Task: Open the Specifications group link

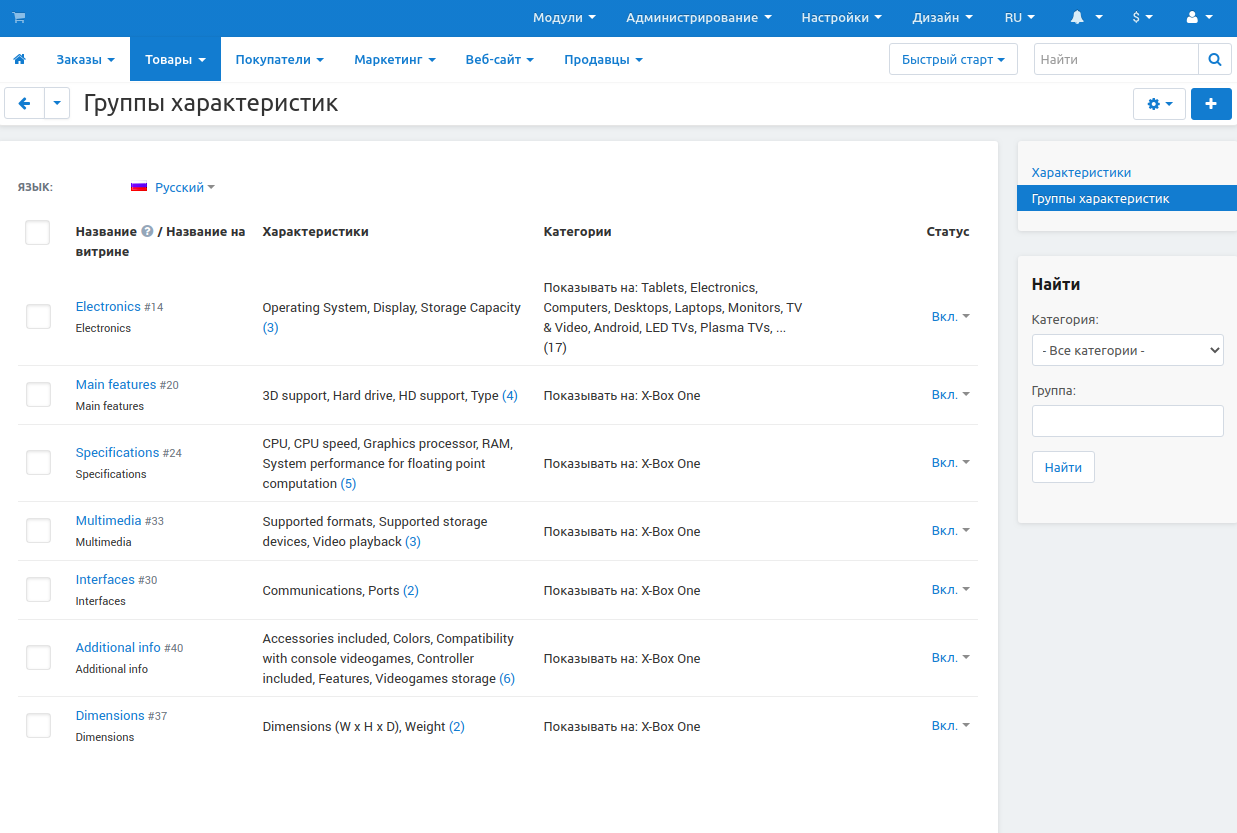Action: click(117, 453)
